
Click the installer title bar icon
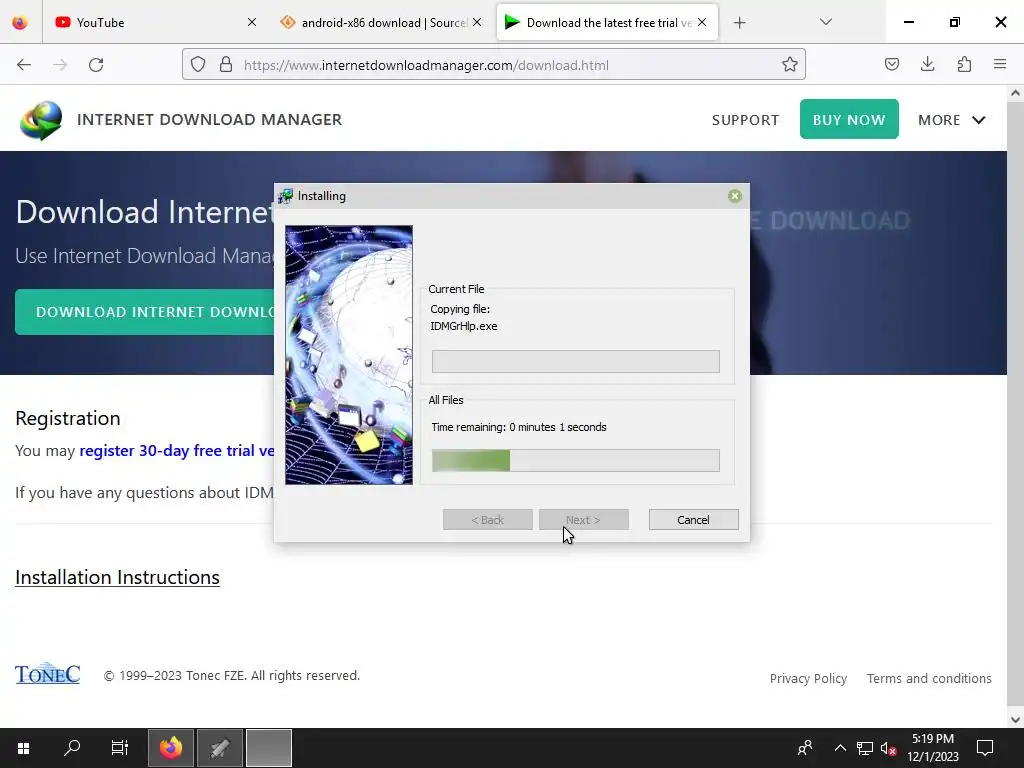point(285,196)
